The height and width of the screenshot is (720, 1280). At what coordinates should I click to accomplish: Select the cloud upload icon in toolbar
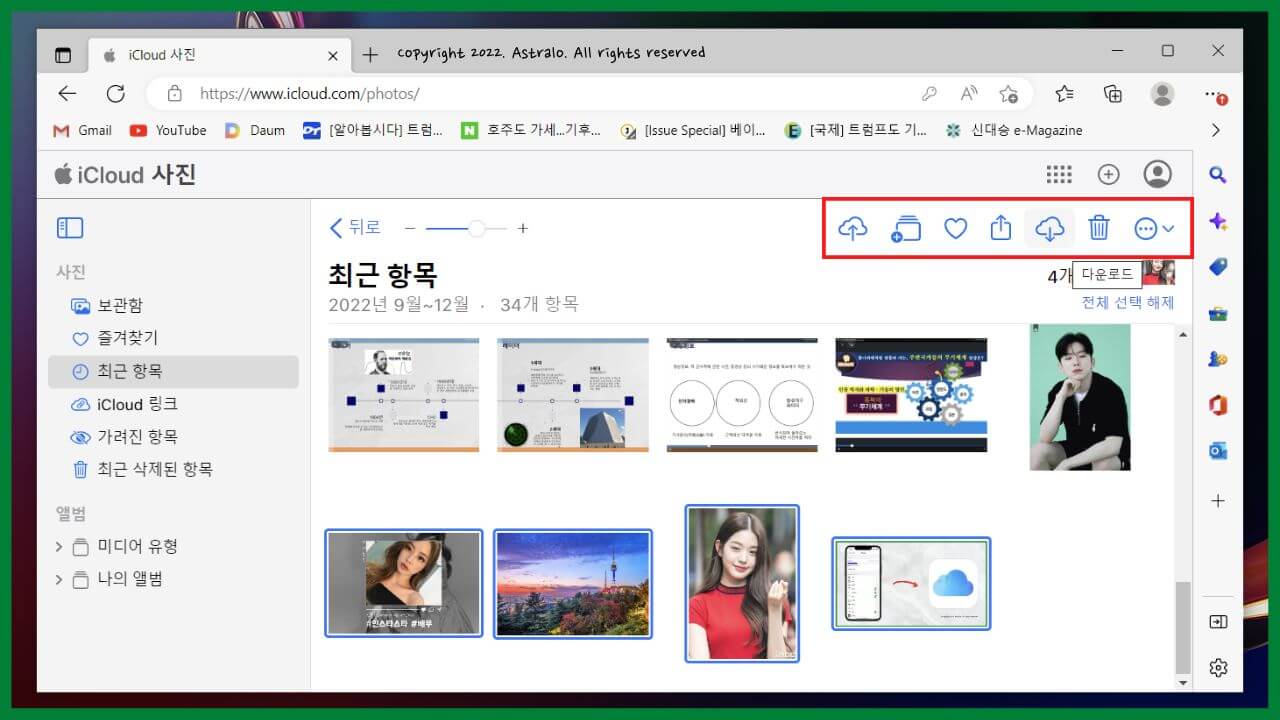click(852, 228)
